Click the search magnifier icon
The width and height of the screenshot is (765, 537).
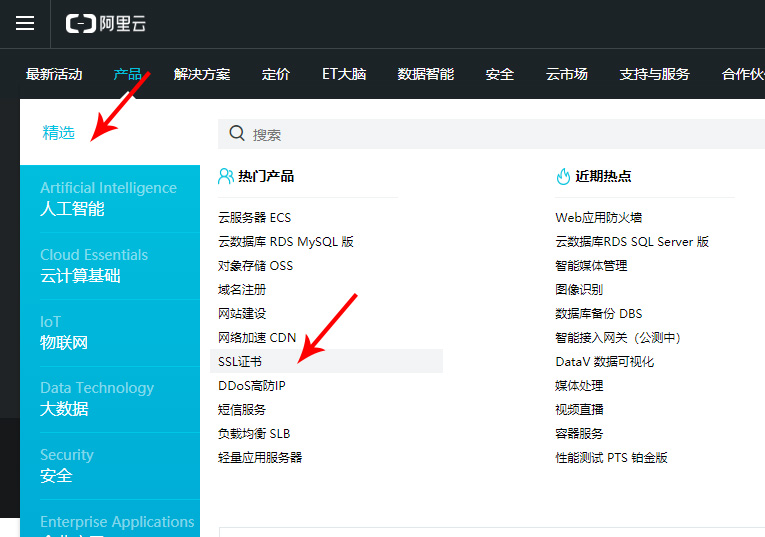(237, 133)
